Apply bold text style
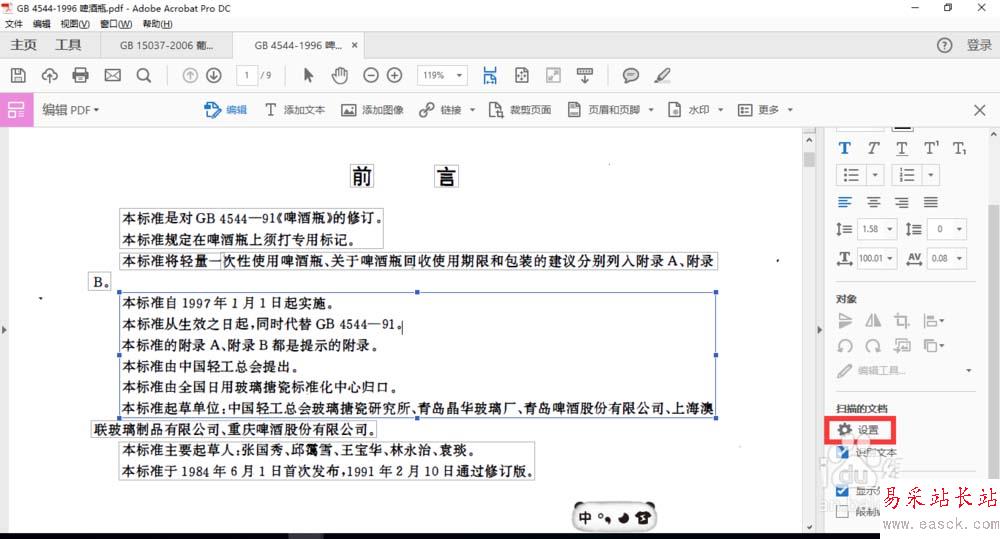The width and height of the screenshot is (1000, 539). 844,149
